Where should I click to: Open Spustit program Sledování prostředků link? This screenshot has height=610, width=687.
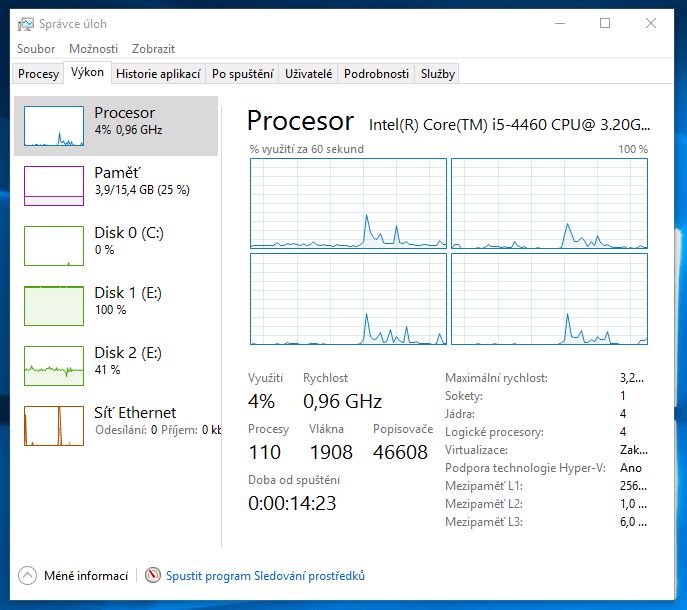click(265, 575)
